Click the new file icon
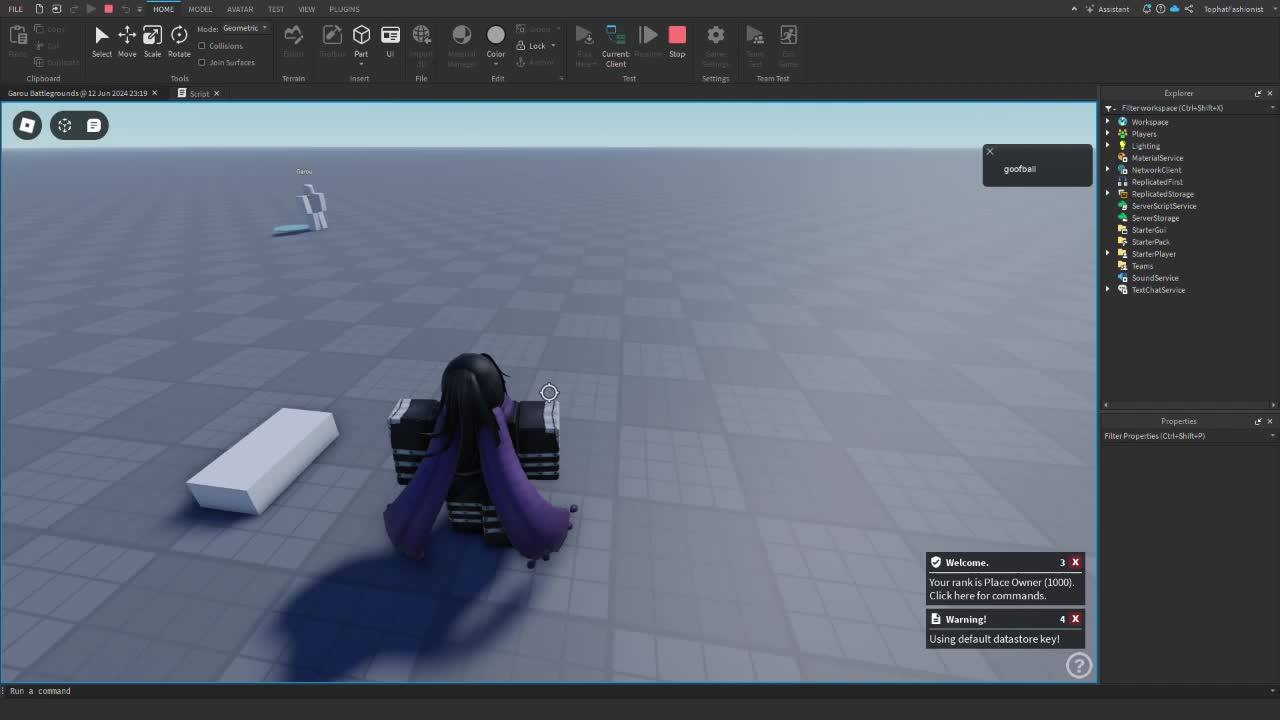 click(38, 9)
